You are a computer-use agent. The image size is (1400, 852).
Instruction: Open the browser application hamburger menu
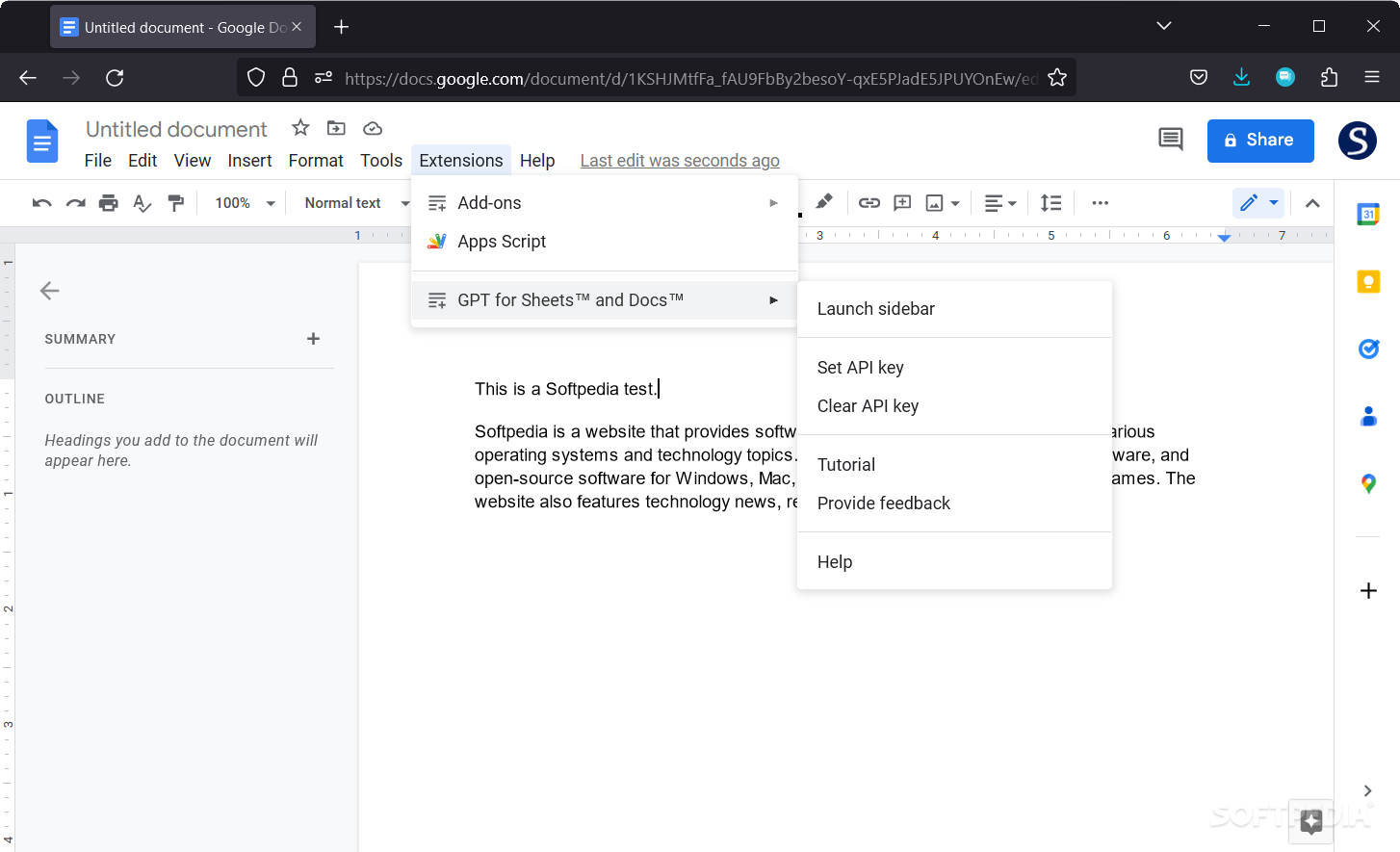click(x=1372, y=78)
